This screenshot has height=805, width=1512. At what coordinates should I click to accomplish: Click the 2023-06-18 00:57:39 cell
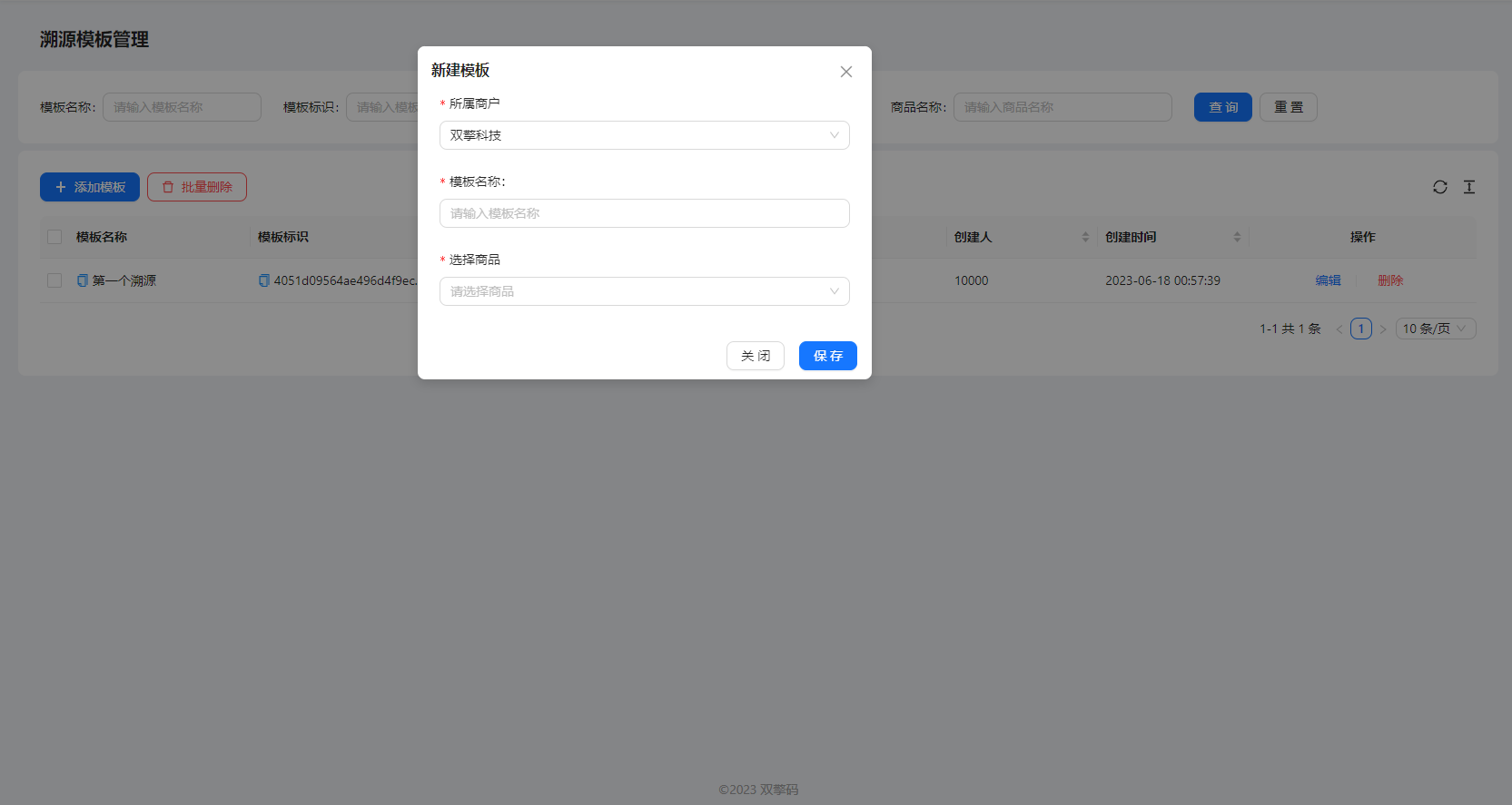1162,280
